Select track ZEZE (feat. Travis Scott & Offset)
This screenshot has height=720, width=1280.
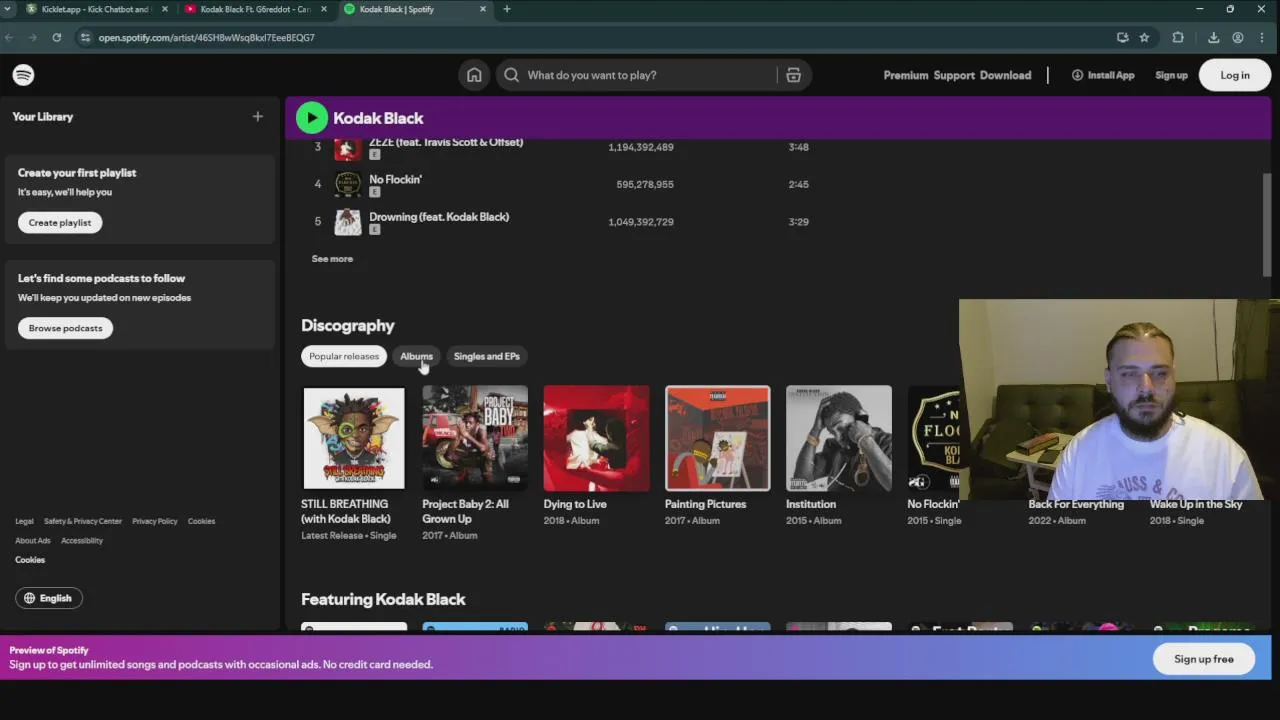click(446, 142)
